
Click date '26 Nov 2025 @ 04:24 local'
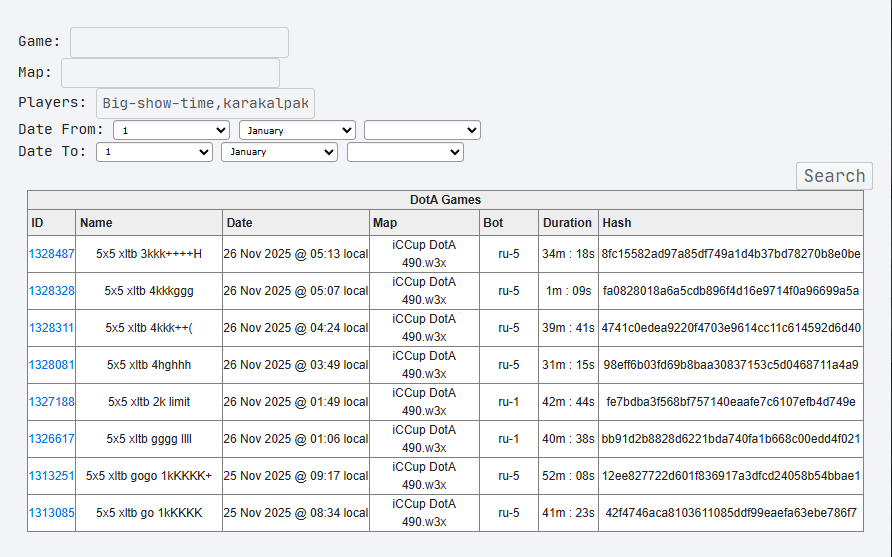coord(296,328)
